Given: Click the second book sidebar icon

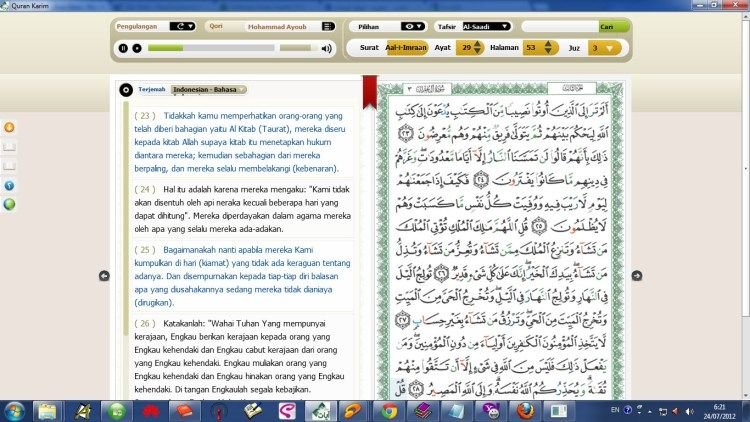Looking at the screenshot, I should tap(9, 166).
